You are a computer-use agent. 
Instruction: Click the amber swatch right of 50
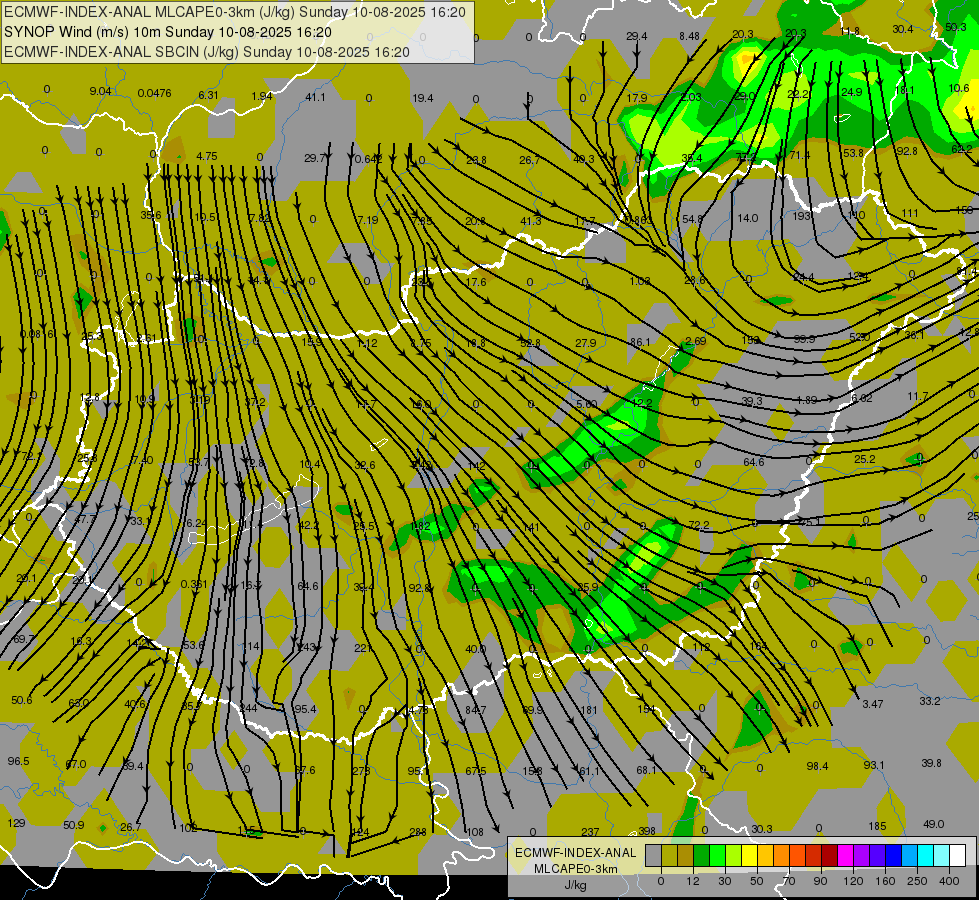(765, 856)
